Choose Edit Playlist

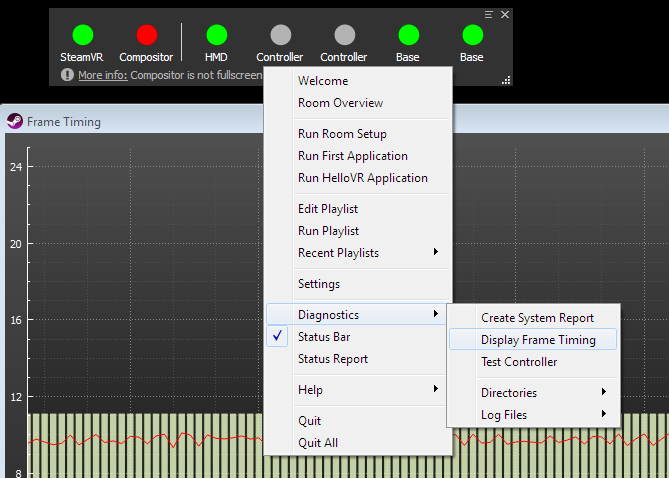coord(358,209)
